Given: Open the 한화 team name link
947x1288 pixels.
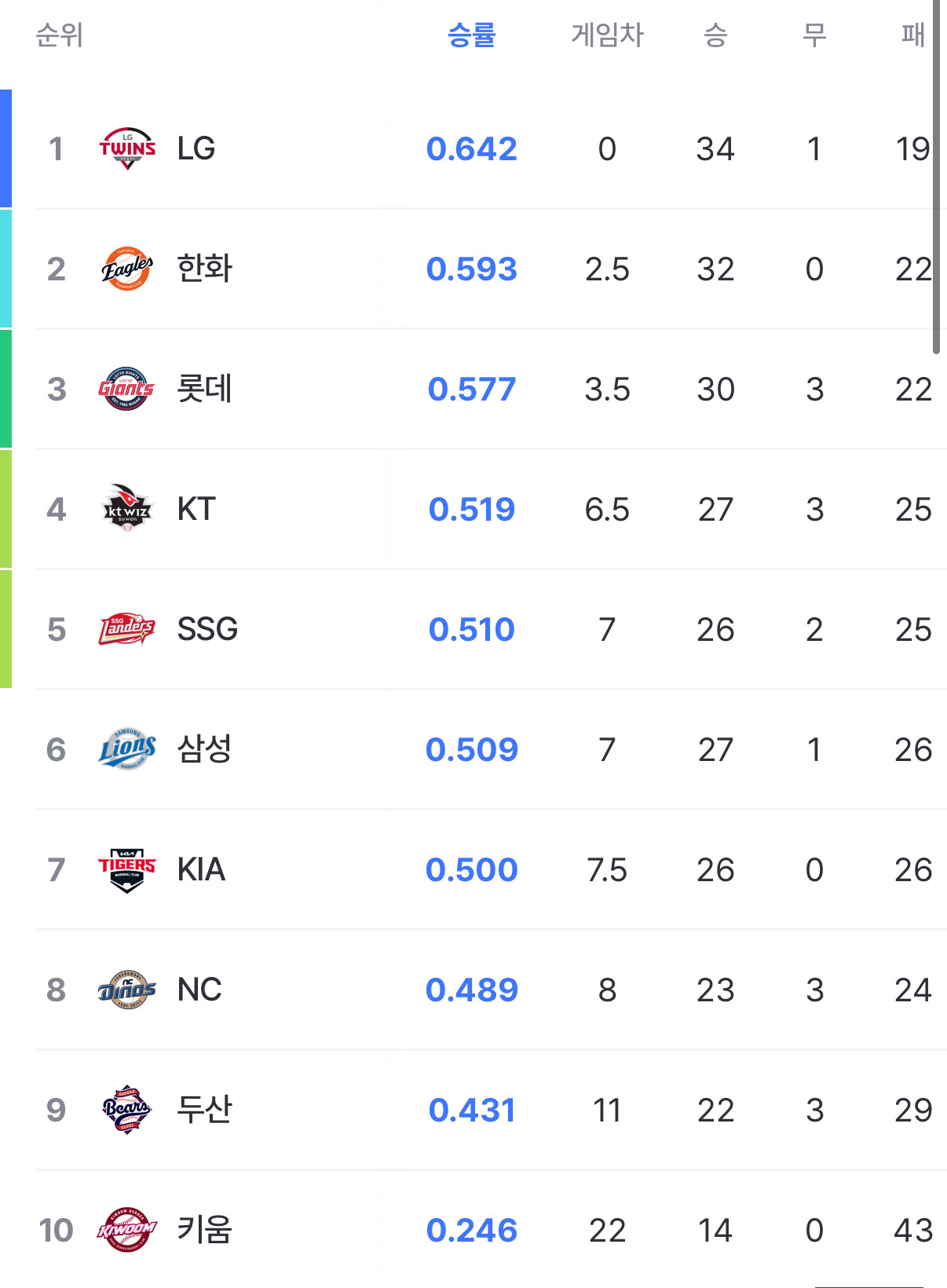Looking at the screenshot, I should click(x=205, y=269).
